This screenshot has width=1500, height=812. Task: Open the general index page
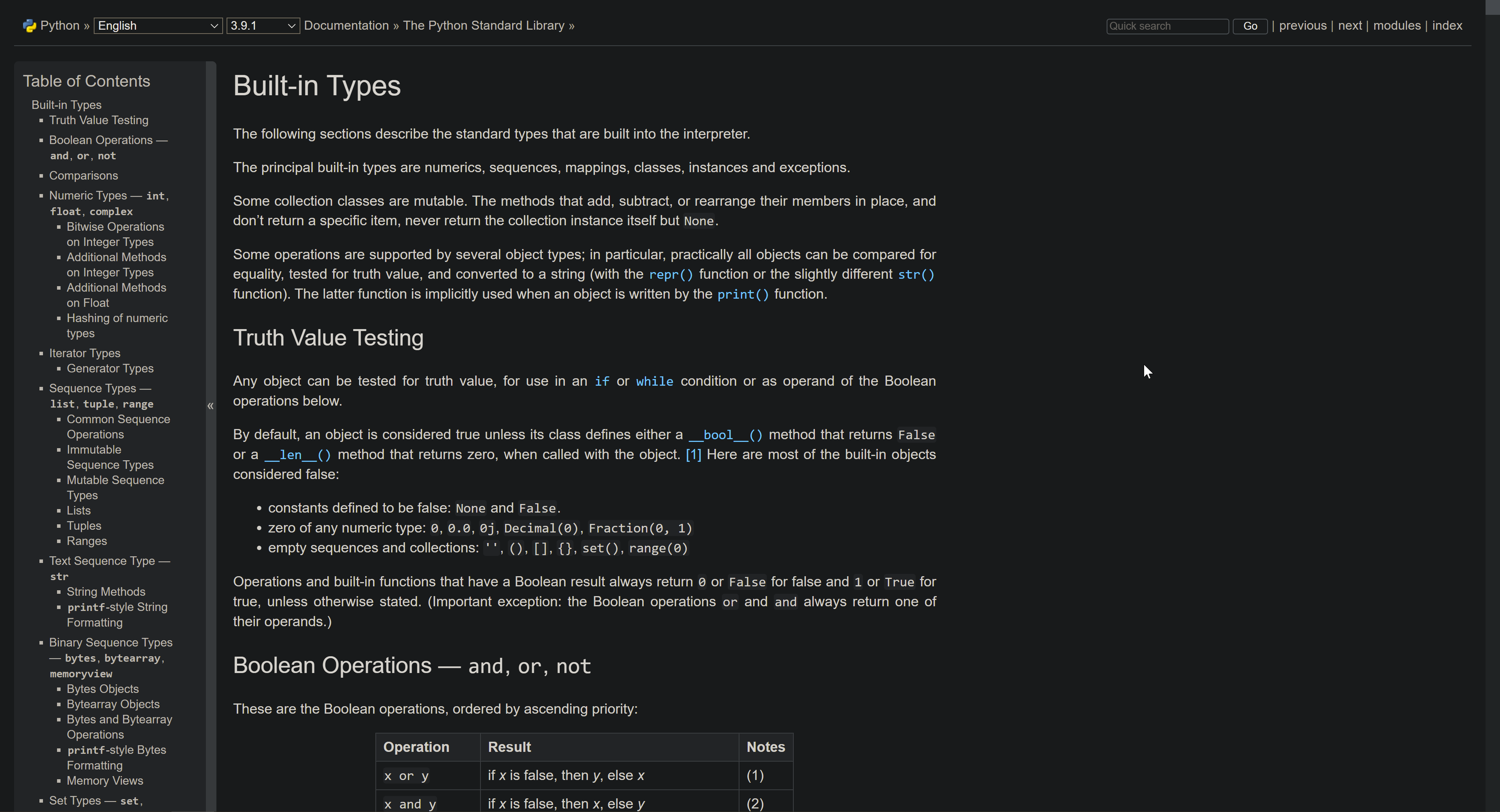click(1447, 26)
